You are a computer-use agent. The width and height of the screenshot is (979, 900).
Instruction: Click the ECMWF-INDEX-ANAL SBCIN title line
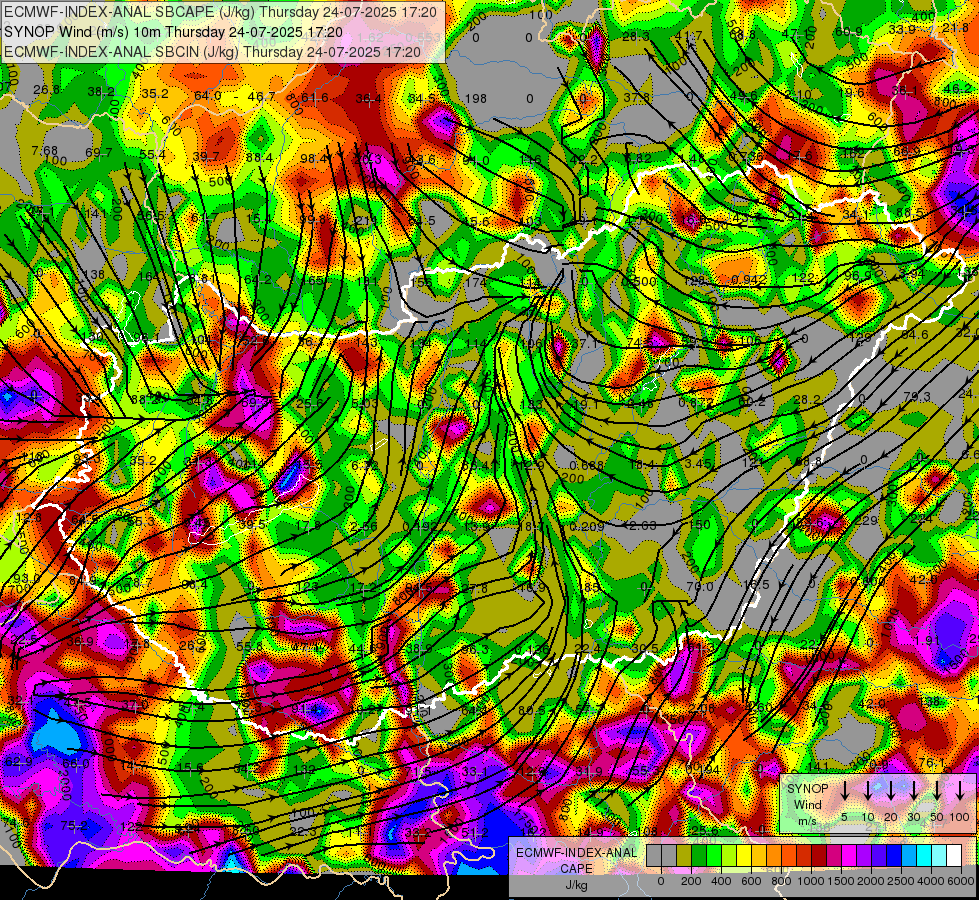pos(212,52)
